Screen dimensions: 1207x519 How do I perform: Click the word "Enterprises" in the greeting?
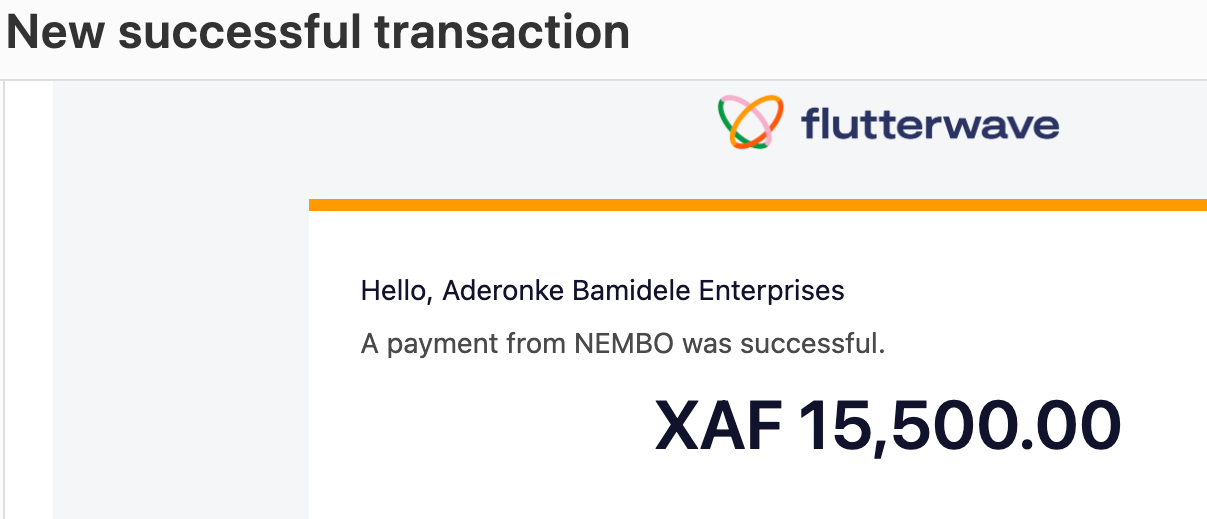tap(772, 292)
